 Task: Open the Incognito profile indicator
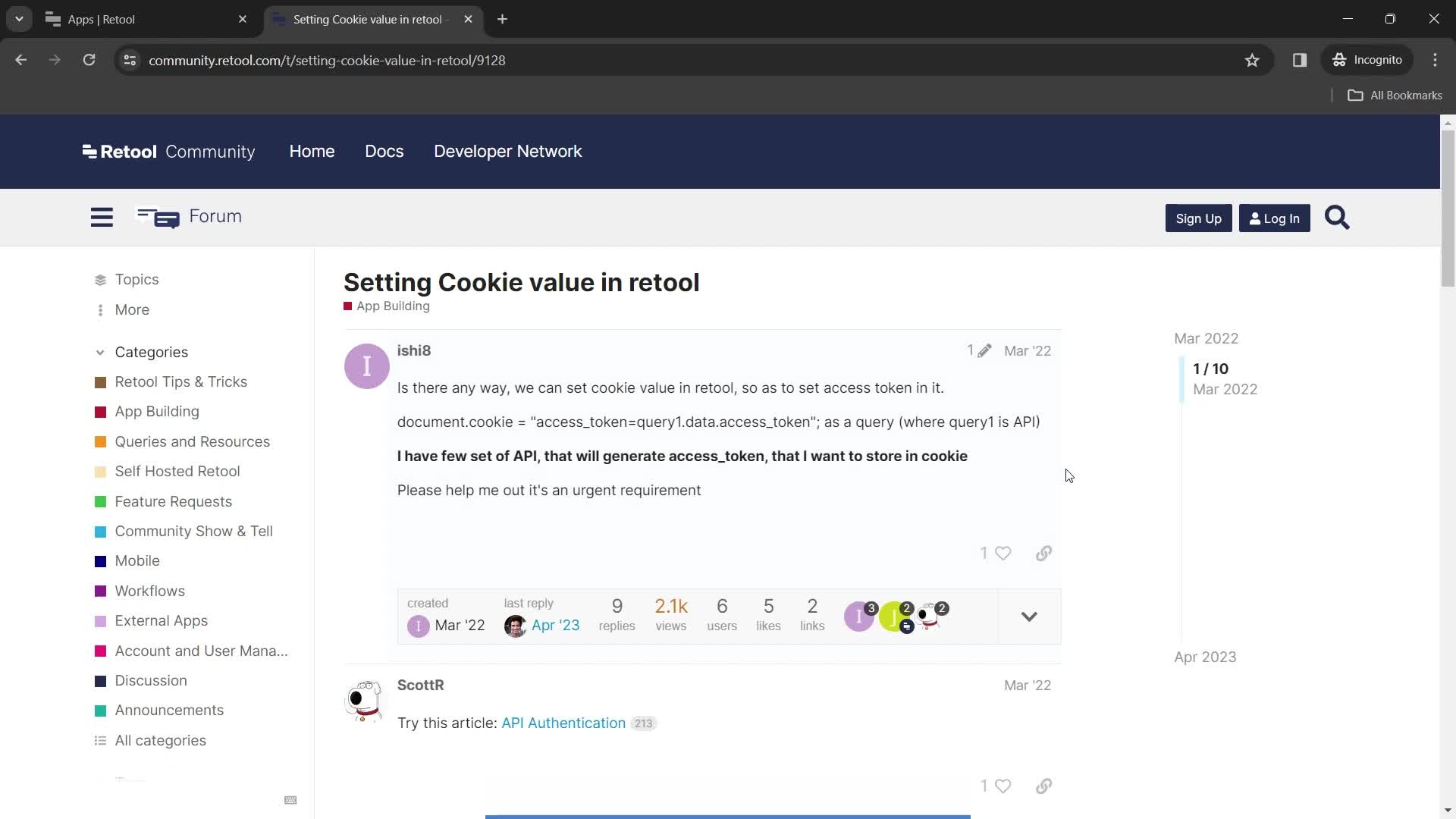coord(1368,60)
